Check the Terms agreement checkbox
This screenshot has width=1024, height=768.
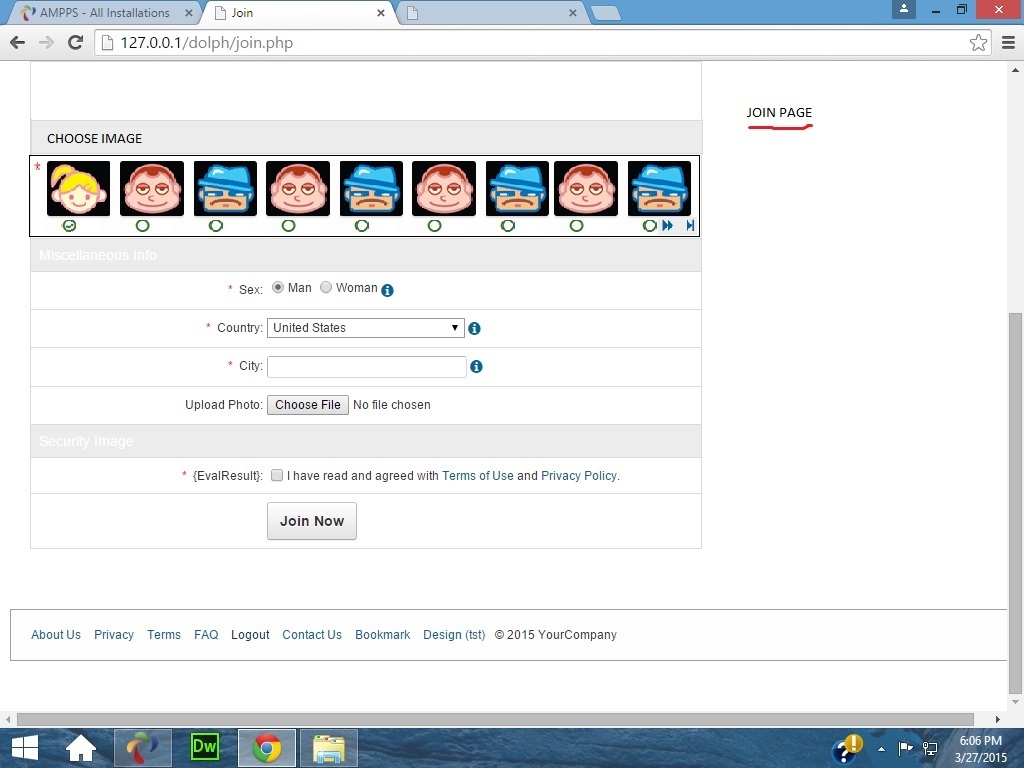coord(277,475)
